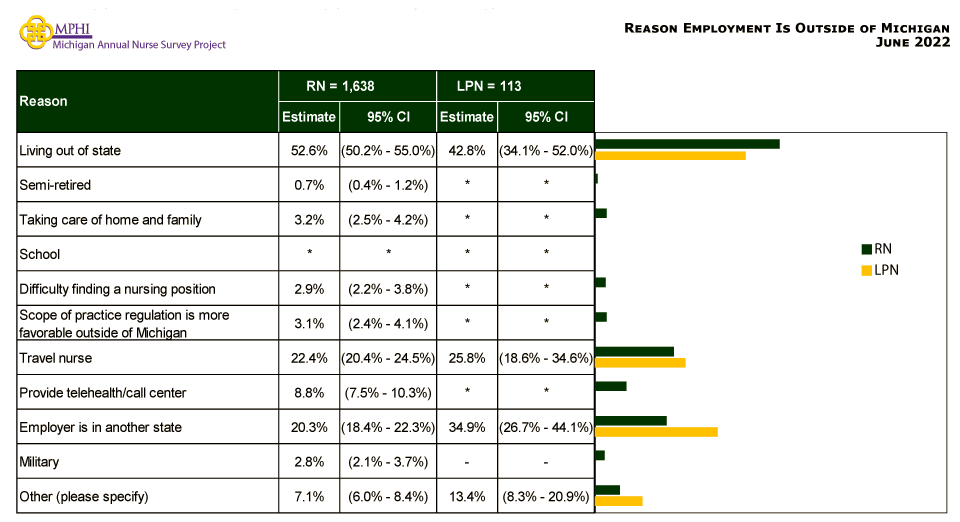The image size is (960, 522).
Task: Click the 22.4% RN estimate cell
Action: tap(309, 358)
